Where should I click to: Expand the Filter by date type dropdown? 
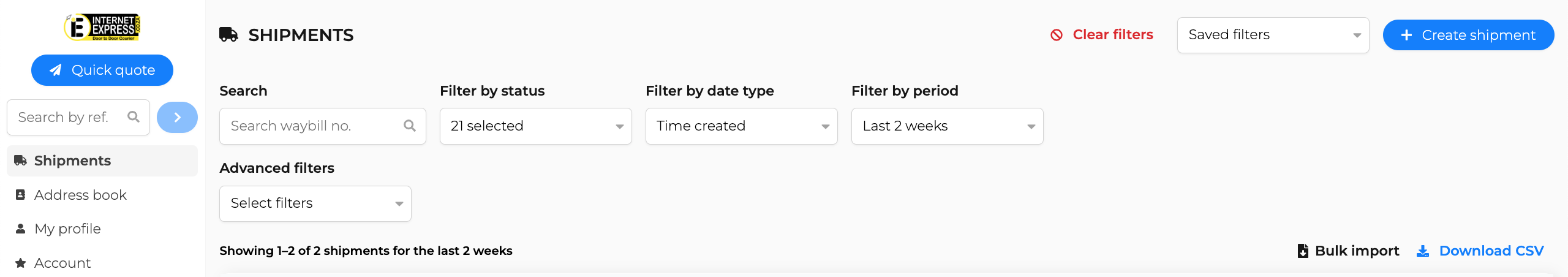742,126
